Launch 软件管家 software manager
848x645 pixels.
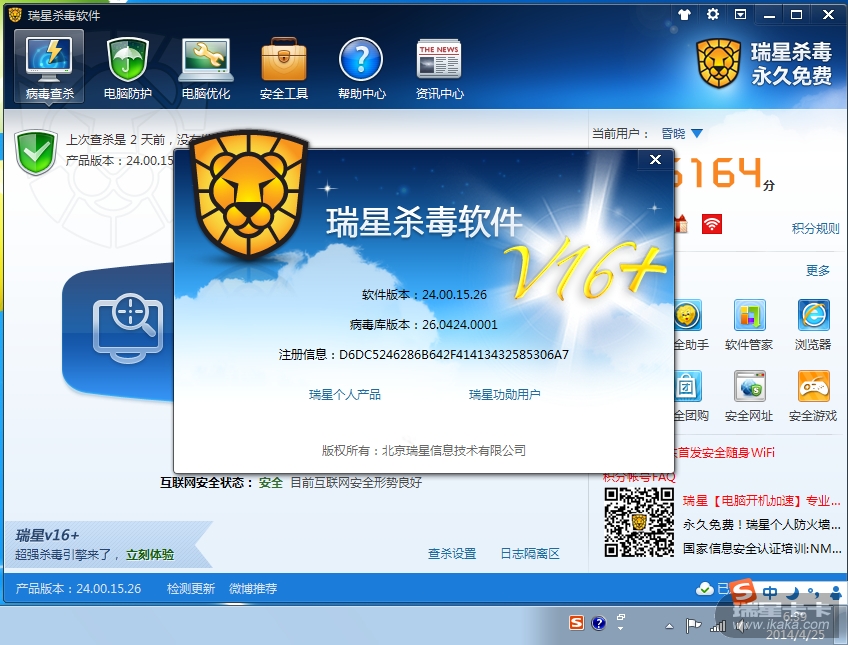tap(749, 325)
